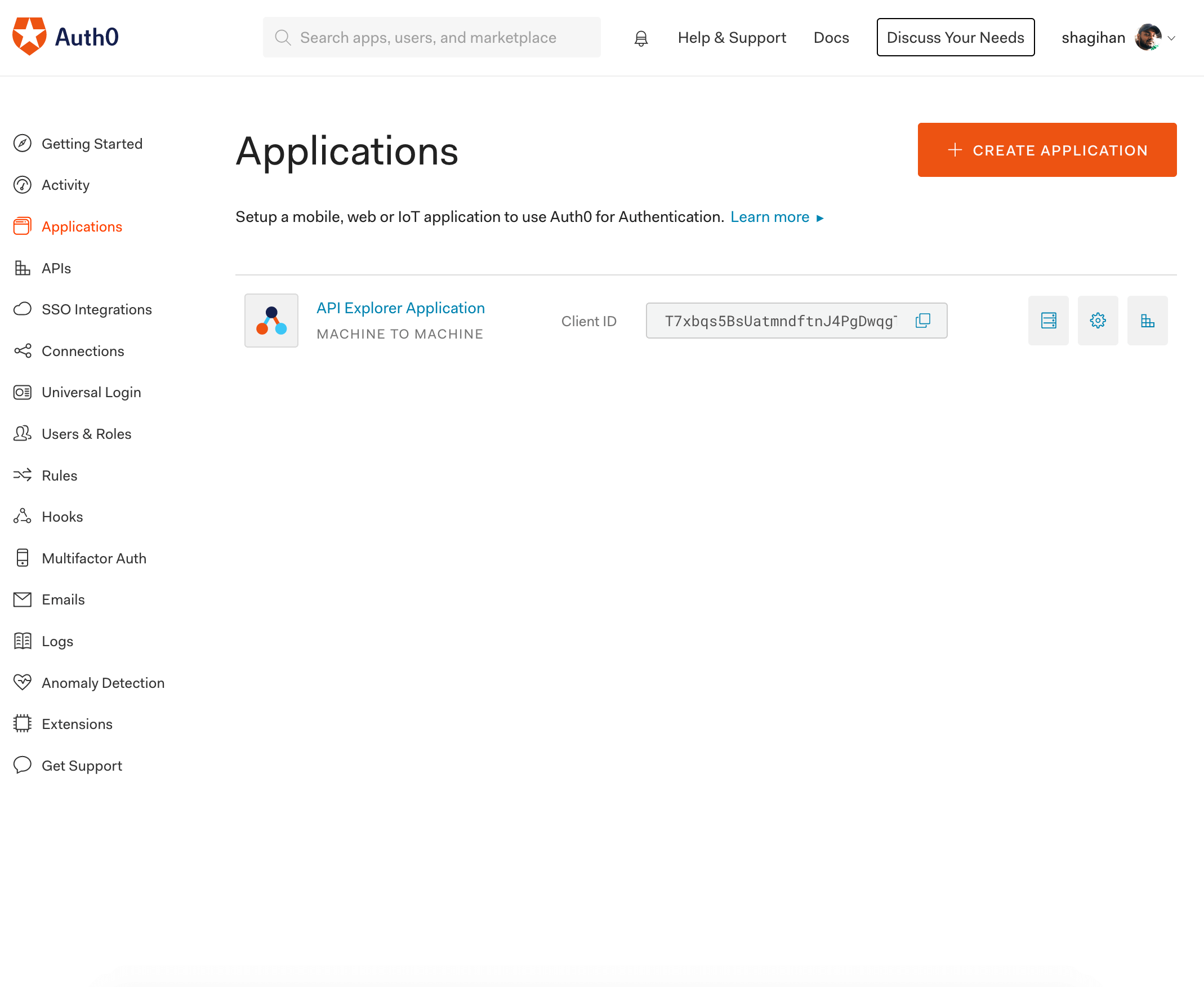The height and width of the screenshot is (987, 1204).
Task: Click the shagihan user avatar
Action: tap(1148, 38)
